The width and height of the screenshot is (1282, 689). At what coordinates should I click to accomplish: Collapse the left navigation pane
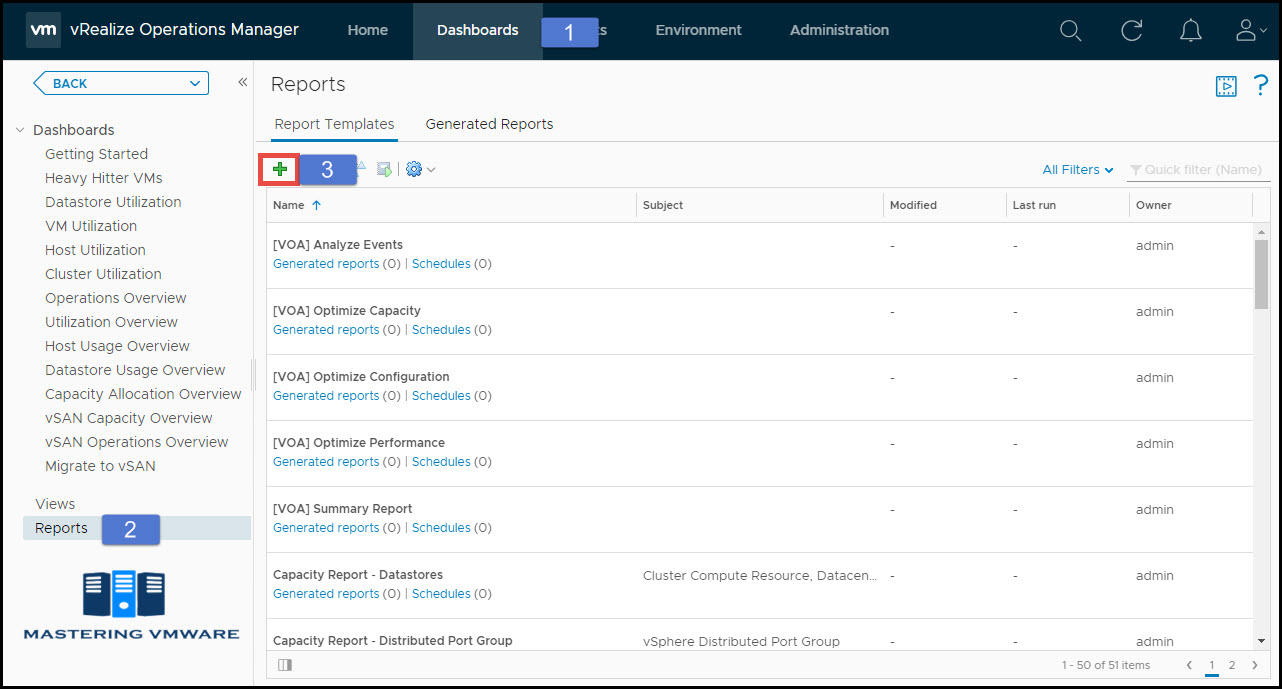pyautogui.click(x=242, y=83)
